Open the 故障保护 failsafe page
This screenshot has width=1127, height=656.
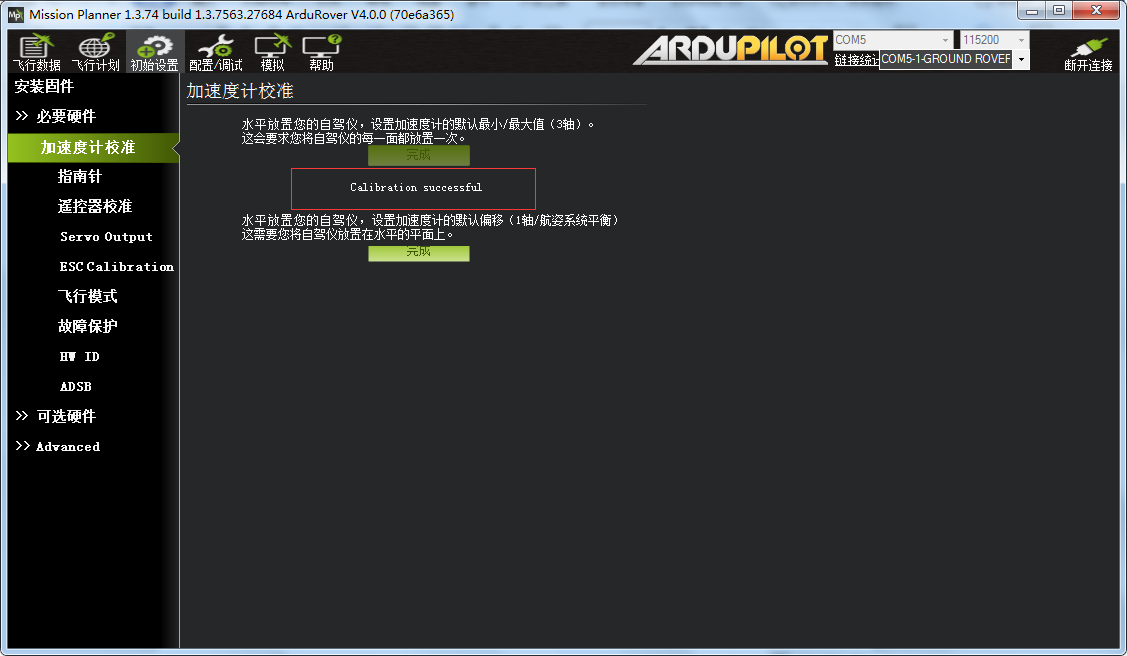(88, 327)
